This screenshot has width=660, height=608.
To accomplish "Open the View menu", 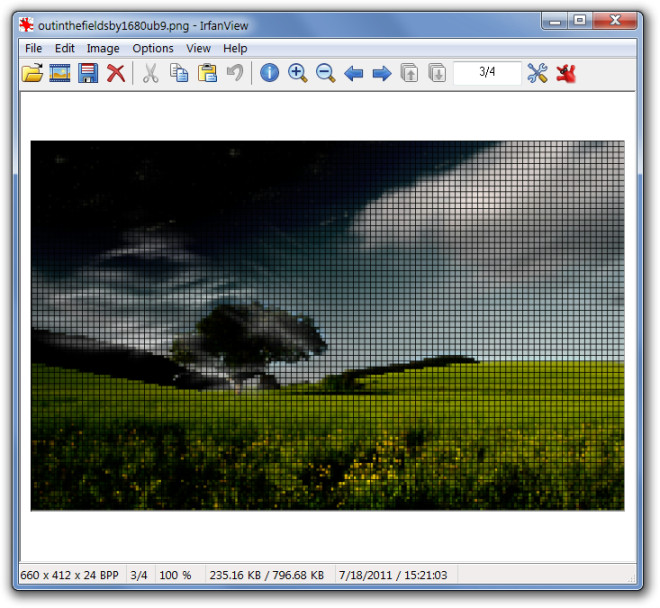I will 198,48.
